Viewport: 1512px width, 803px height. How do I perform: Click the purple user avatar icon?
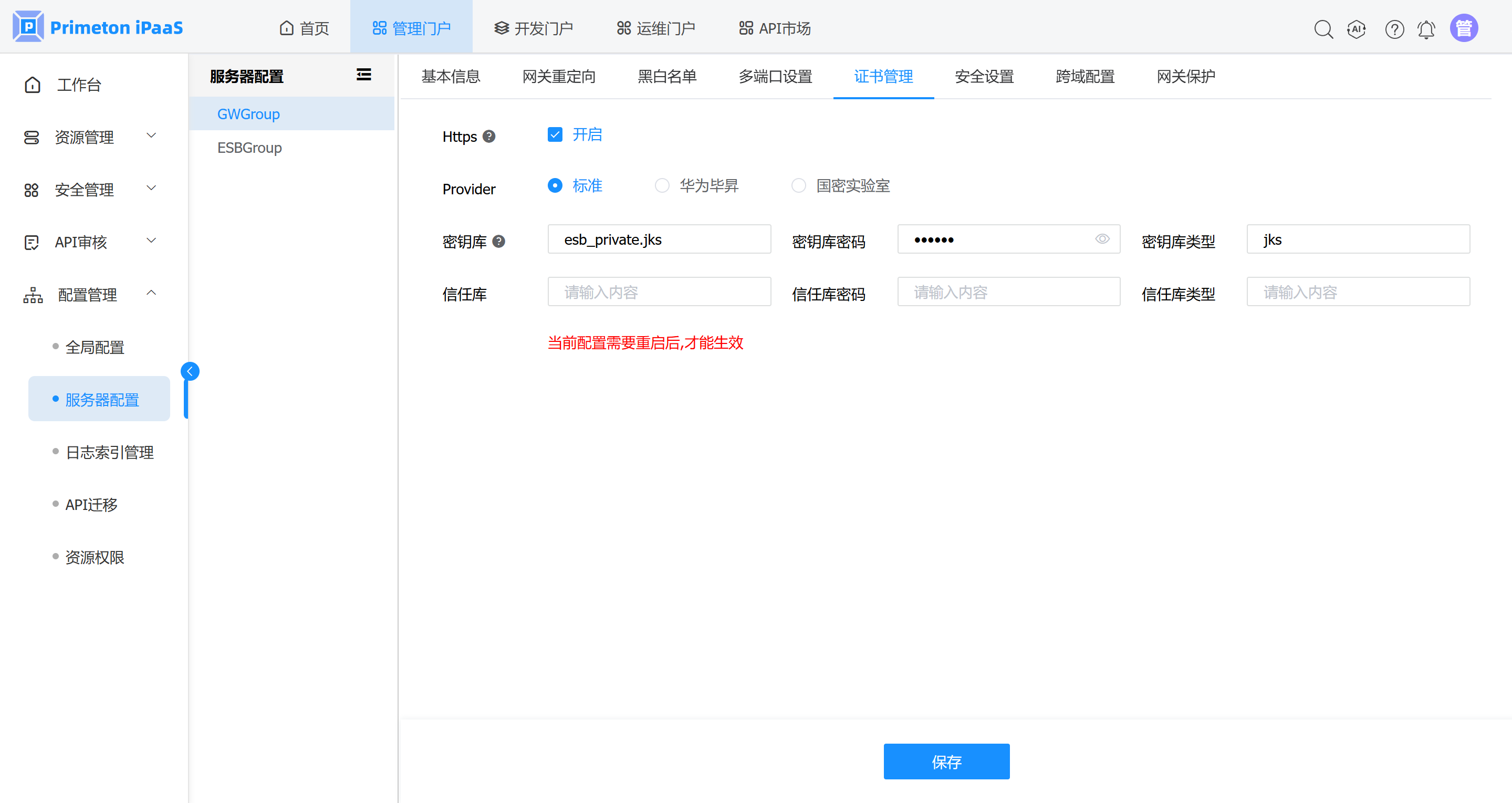pyautogui.click(x=1464, y=28)
